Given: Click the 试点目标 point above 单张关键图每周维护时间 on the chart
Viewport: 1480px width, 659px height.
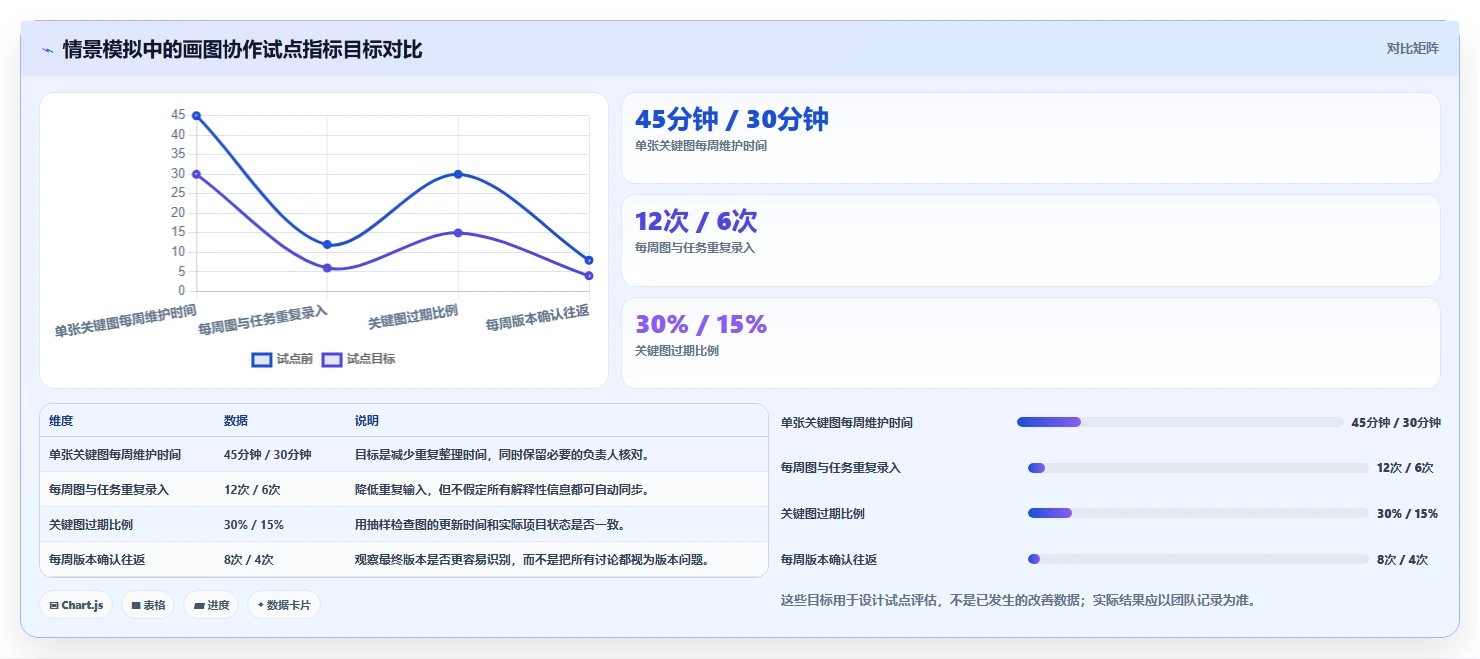Looking at the screenshot, I should click(196, 174).
